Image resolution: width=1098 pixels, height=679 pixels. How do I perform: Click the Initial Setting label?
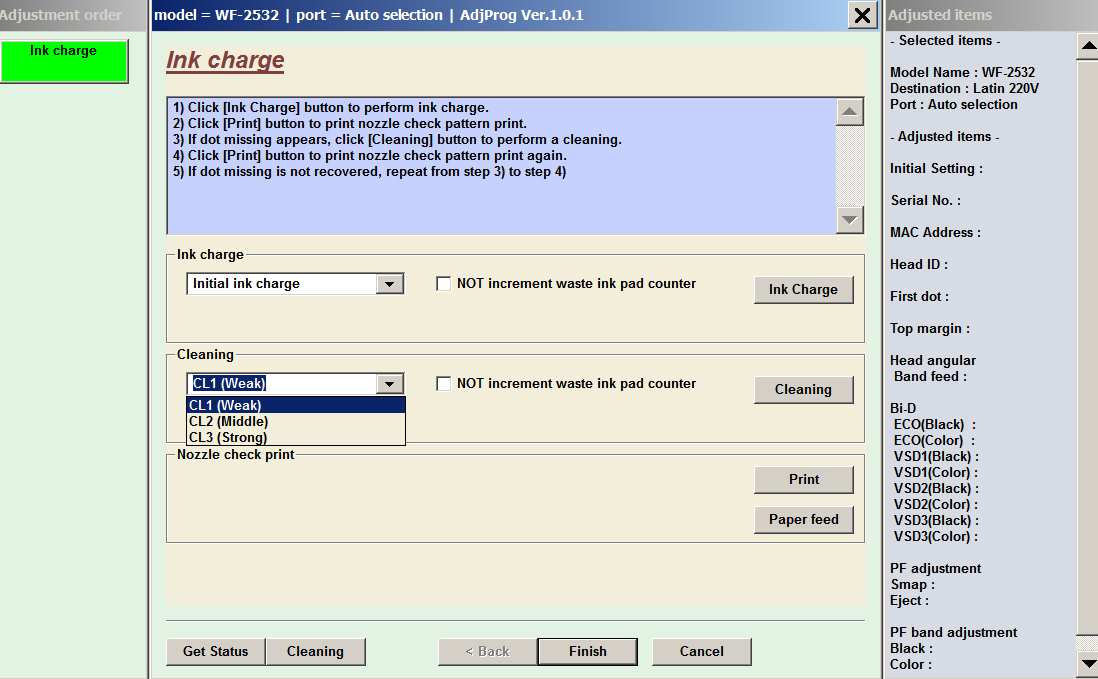coord(936,168)
